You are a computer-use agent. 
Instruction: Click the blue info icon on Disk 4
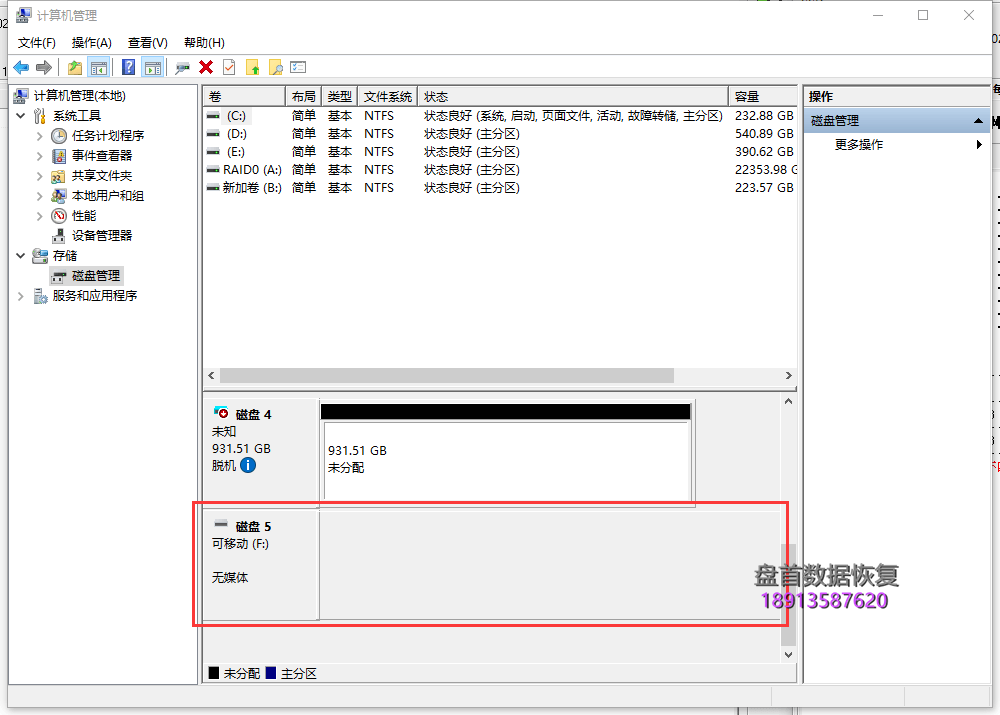pos(248,465)
